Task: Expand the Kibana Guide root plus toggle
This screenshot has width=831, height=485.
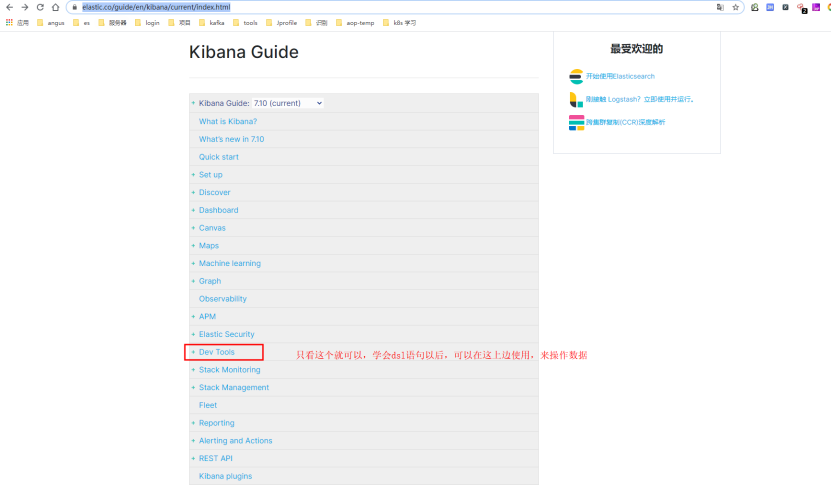Action: tap(193, 103)
